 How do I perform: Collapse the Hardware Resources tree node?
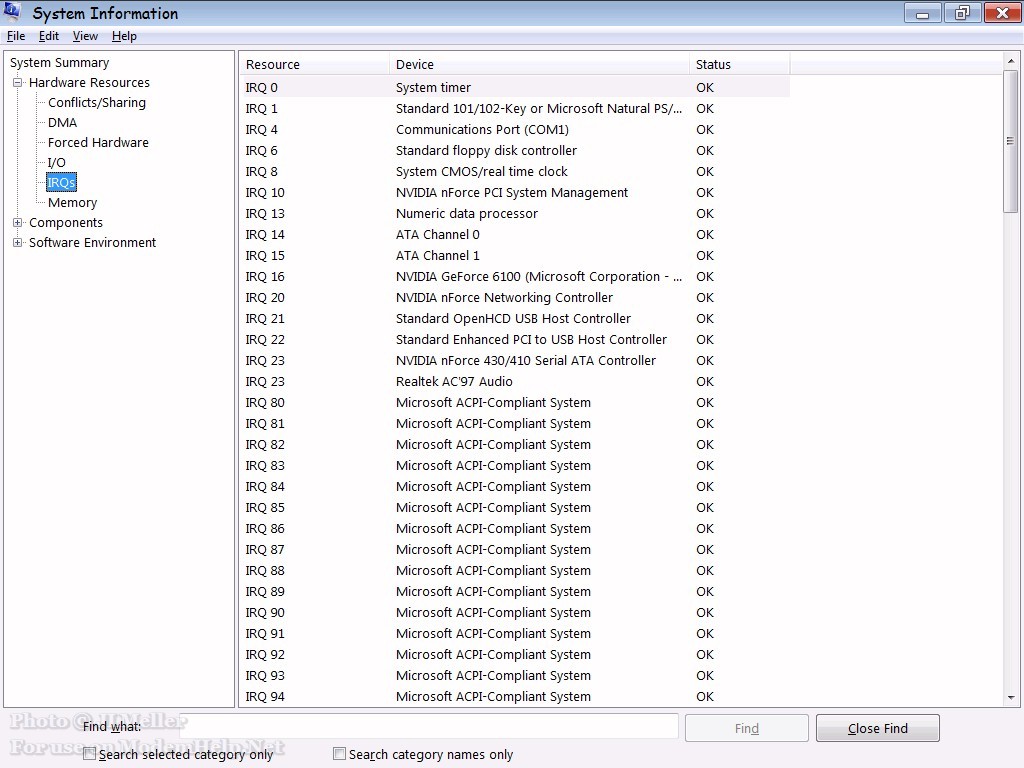pos(18,82)
